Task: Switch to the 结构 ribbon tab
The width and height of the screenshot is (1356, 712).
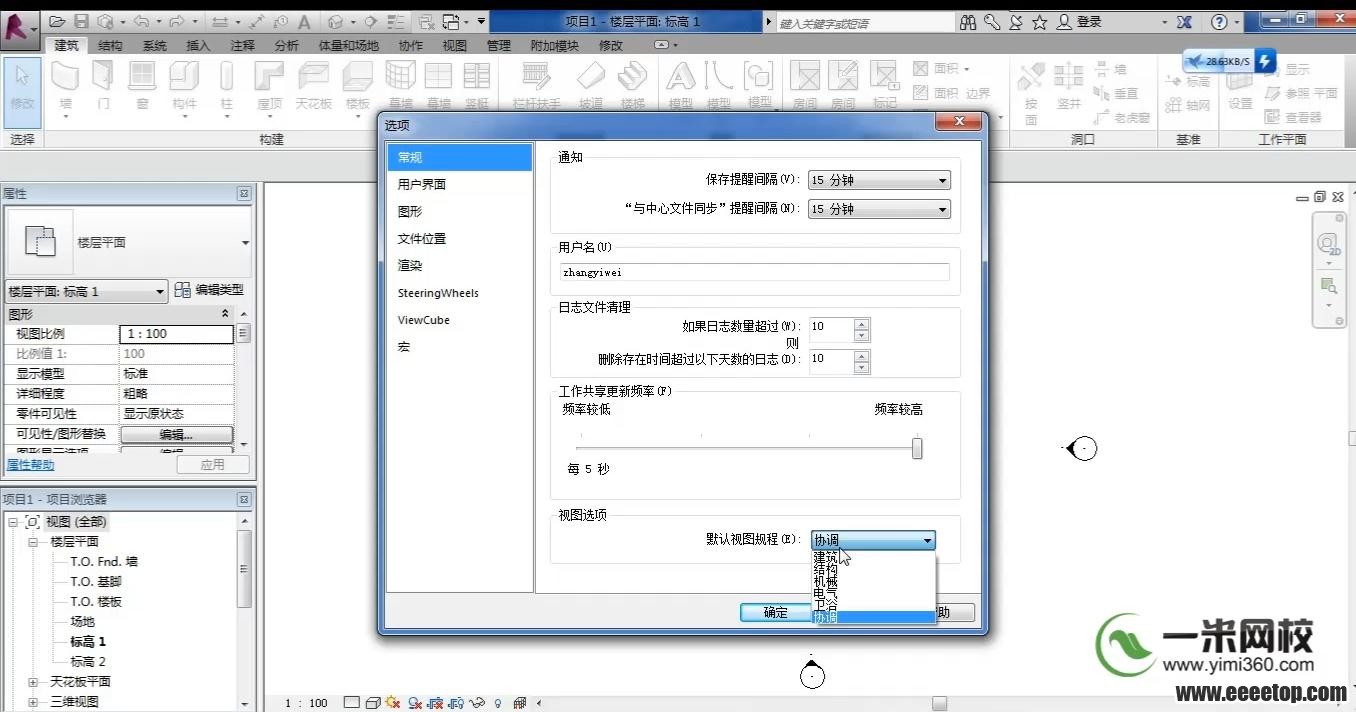Action: 110,45
